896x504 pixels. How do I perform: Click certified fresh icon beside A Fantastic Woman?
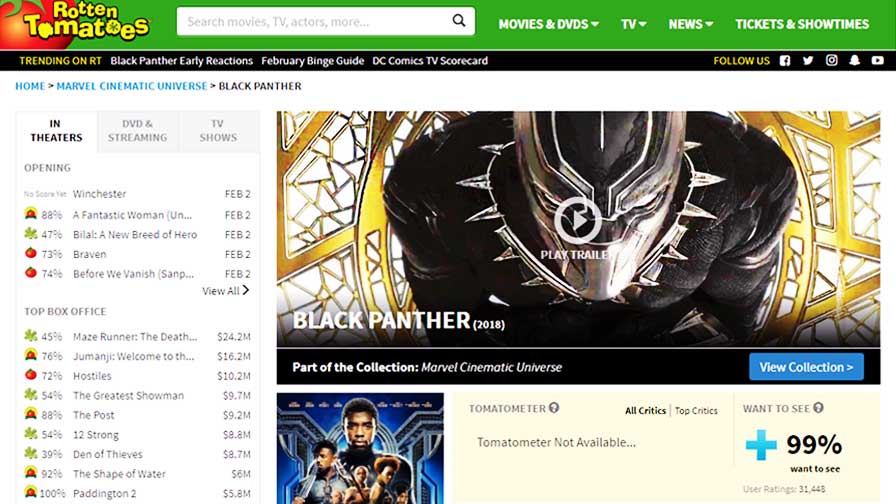tap(31, 214)
